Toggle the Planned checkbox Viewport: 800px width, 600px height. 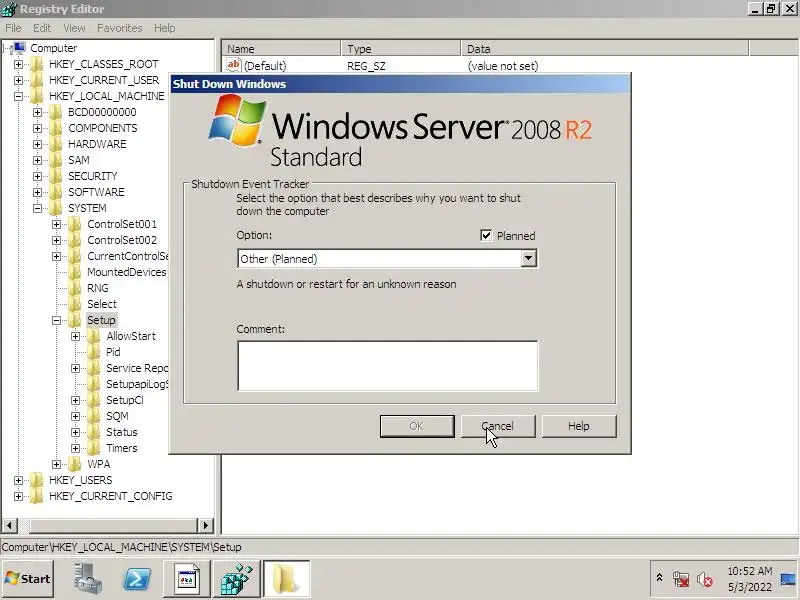(486, 235)
